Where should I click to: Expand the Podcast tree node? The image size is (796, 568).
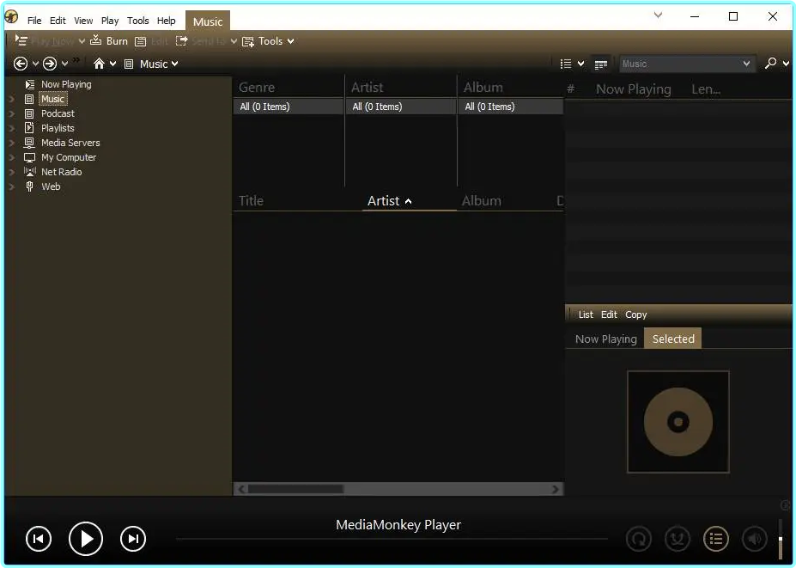(11, 114)
